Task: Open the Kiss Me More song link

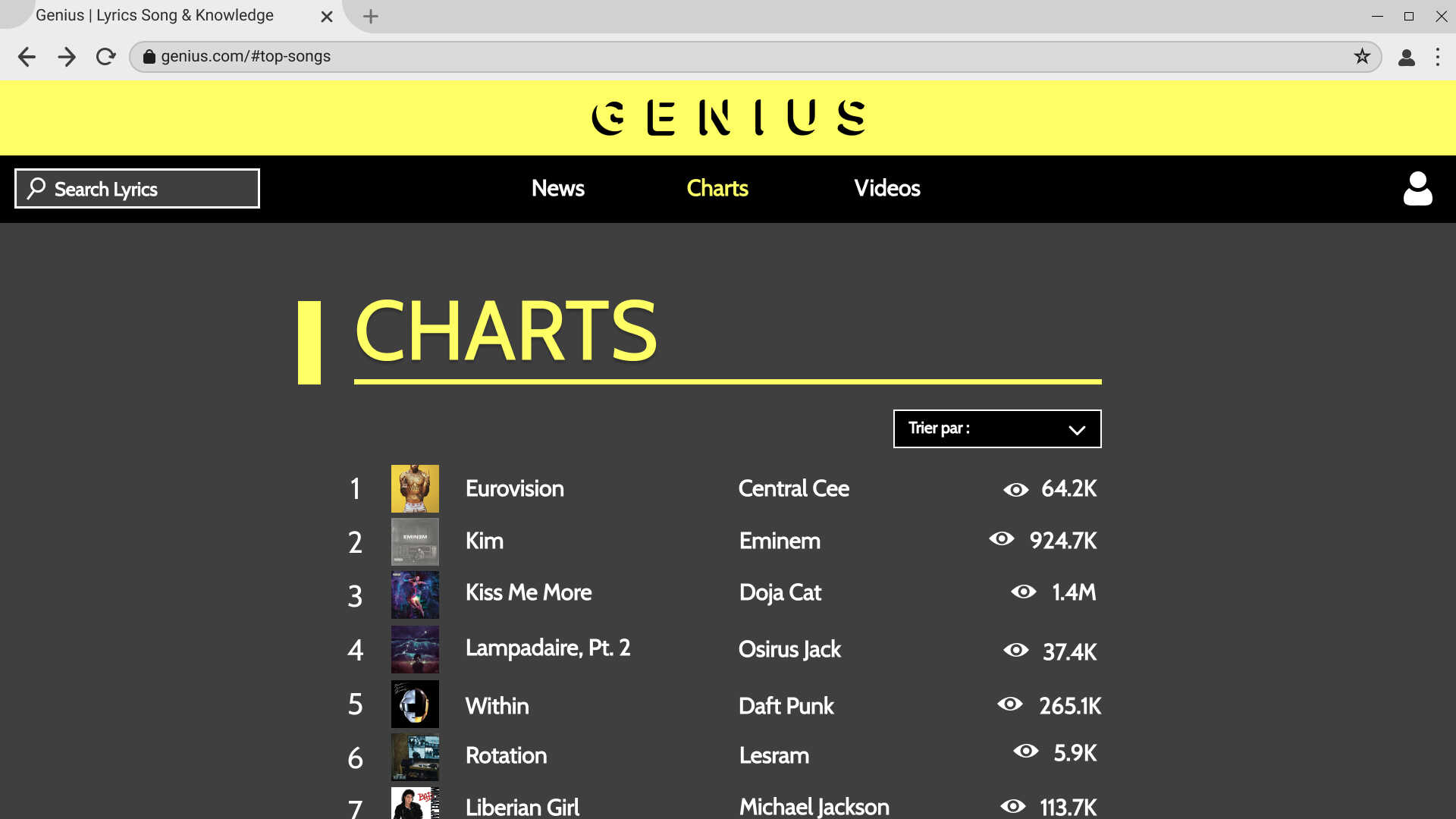Action: click(x=528, y=592)
